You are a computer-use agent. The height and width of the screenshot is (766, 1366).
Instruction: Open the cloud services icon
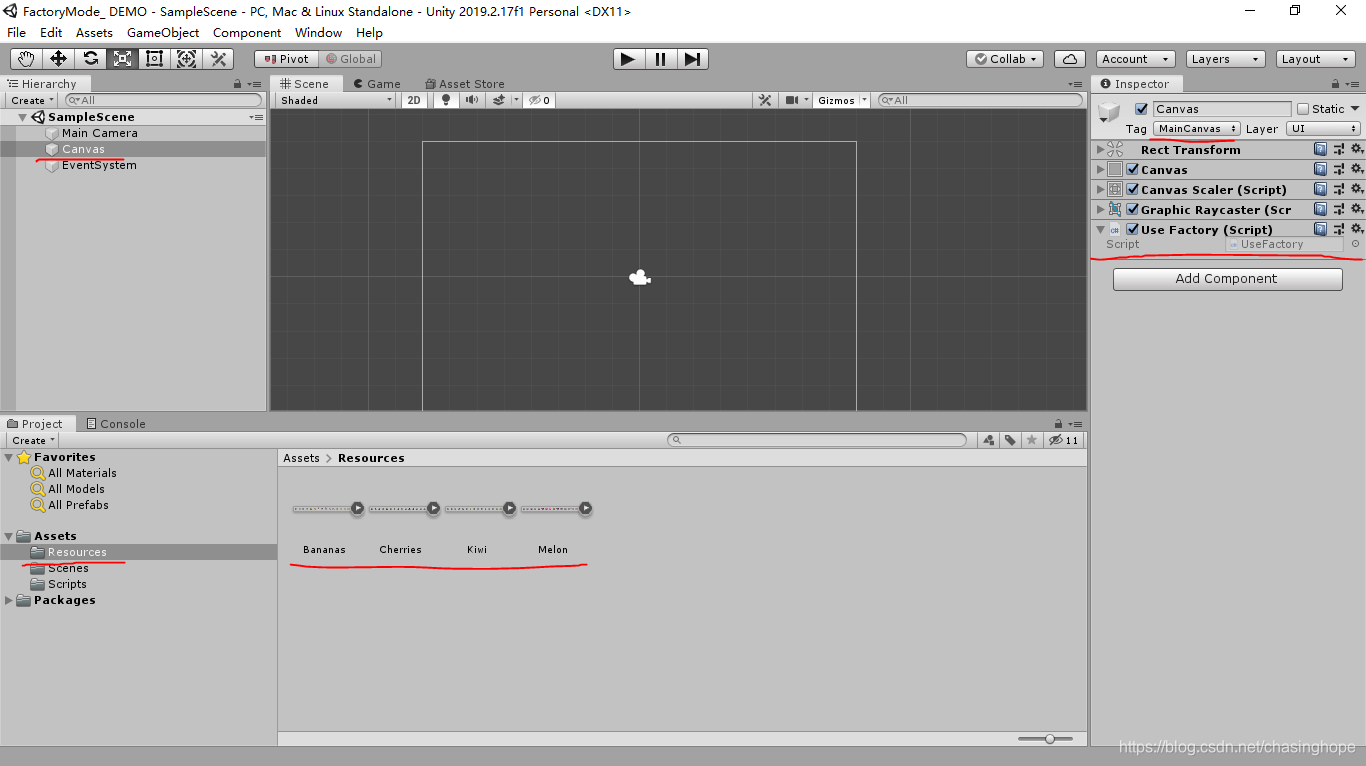pos(1070,59)
